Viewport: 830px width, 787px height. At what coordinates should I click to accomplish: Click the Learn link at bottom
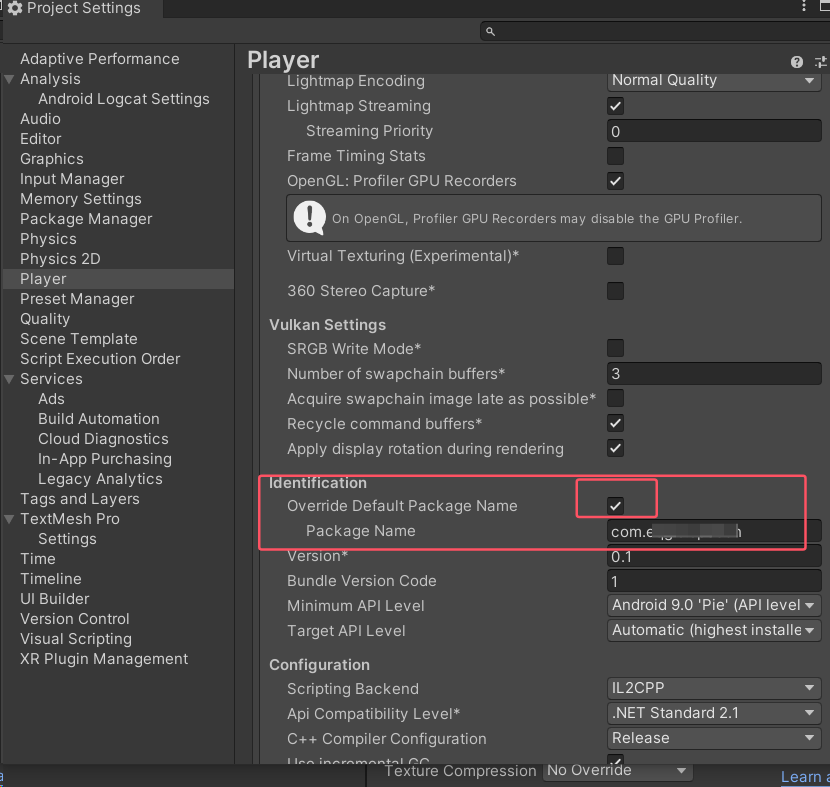805,776
